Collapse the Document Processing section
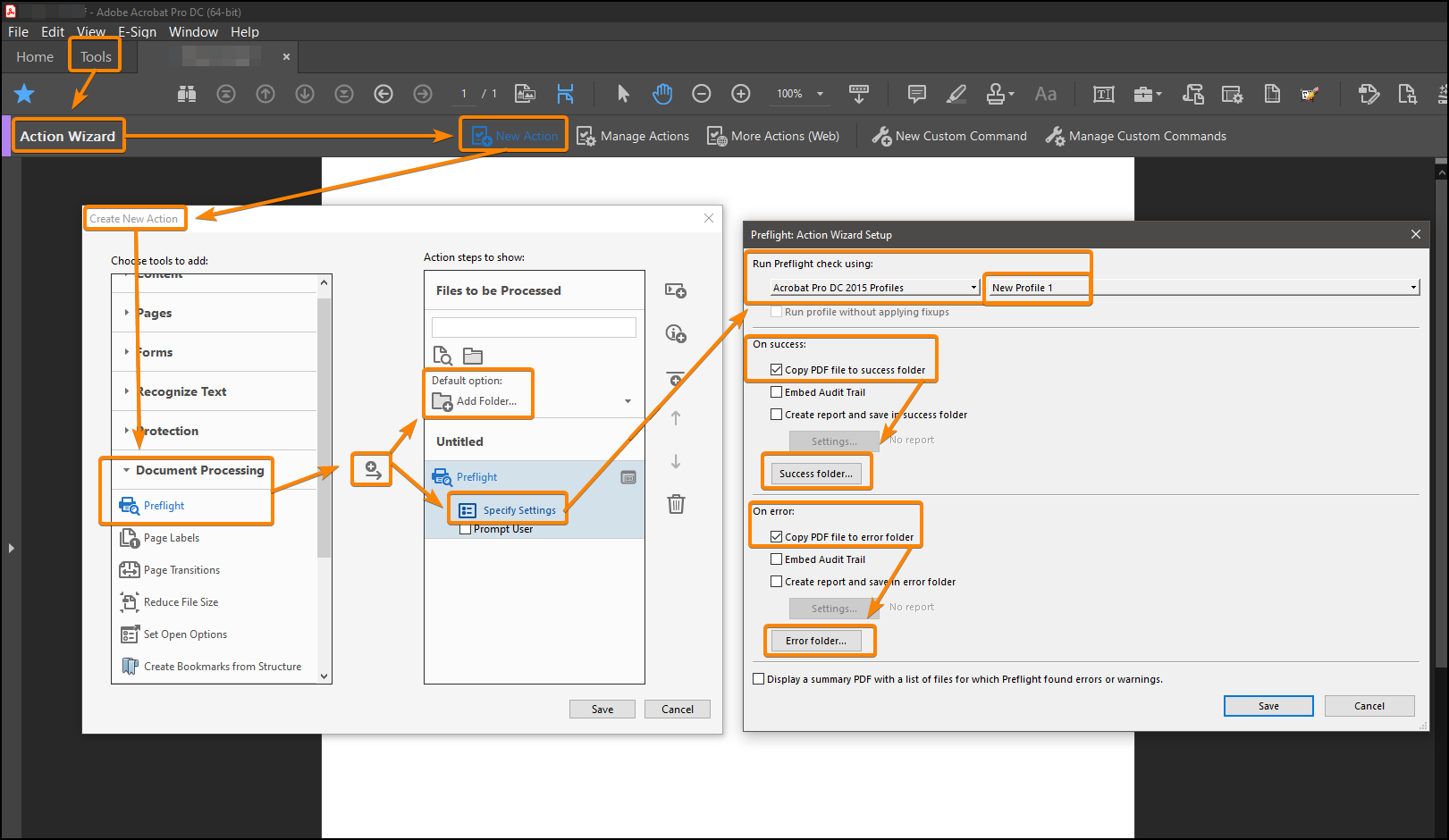This screenshot has width=1449, height=840. point(126,470)
